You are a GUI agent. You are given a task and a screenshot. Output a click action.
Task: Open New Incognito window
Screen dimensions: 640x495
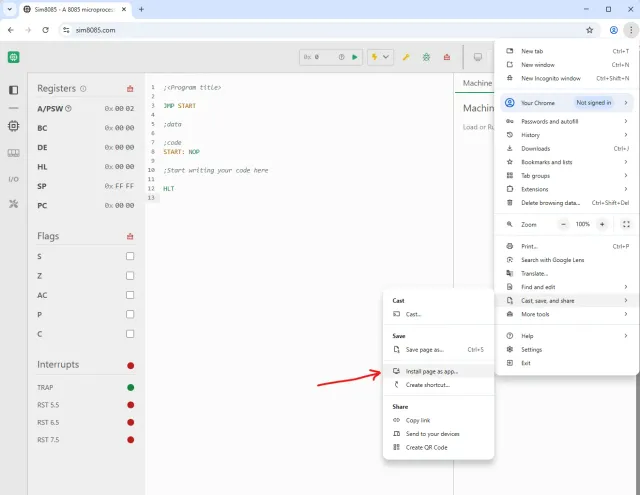567,78
